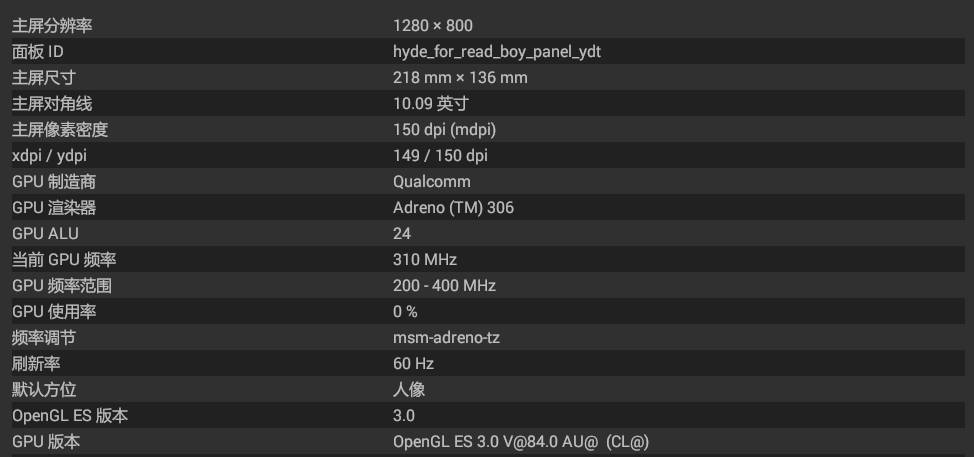Click the 主屏分辨率 row
The image size is (974, 457).
487,25
